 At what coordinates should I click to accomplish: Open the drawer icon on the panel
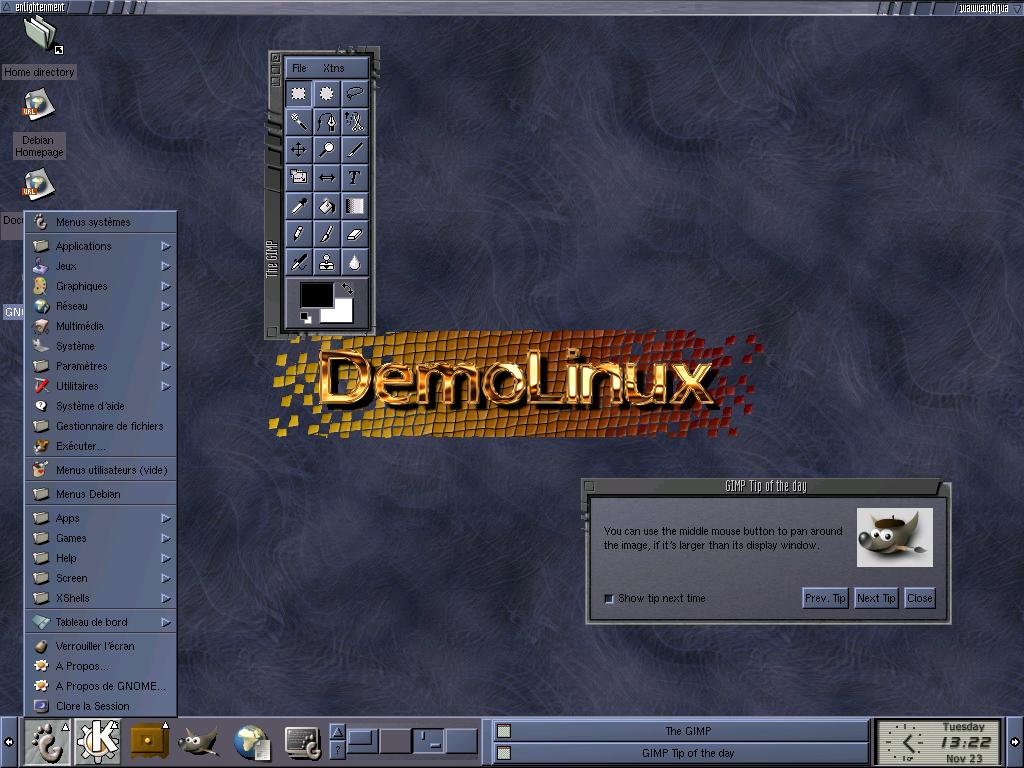(149, 742)
